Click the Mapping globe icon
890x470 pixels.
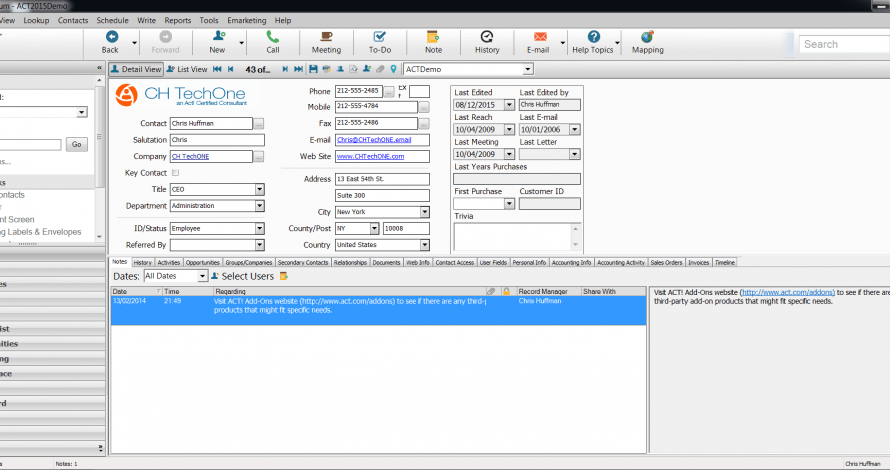pos(648,37)
